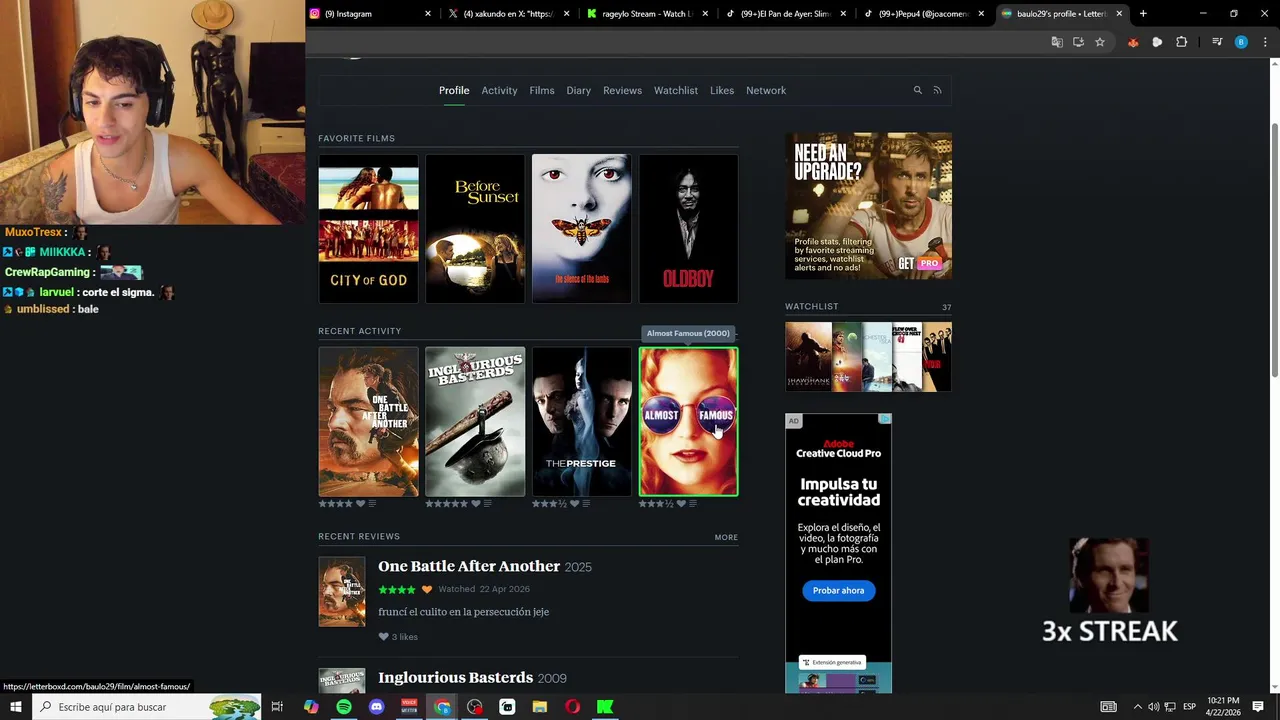Open Spotify from the taskbar
The width and height of the screenshot is (1280, 720).
coord(344,707)
